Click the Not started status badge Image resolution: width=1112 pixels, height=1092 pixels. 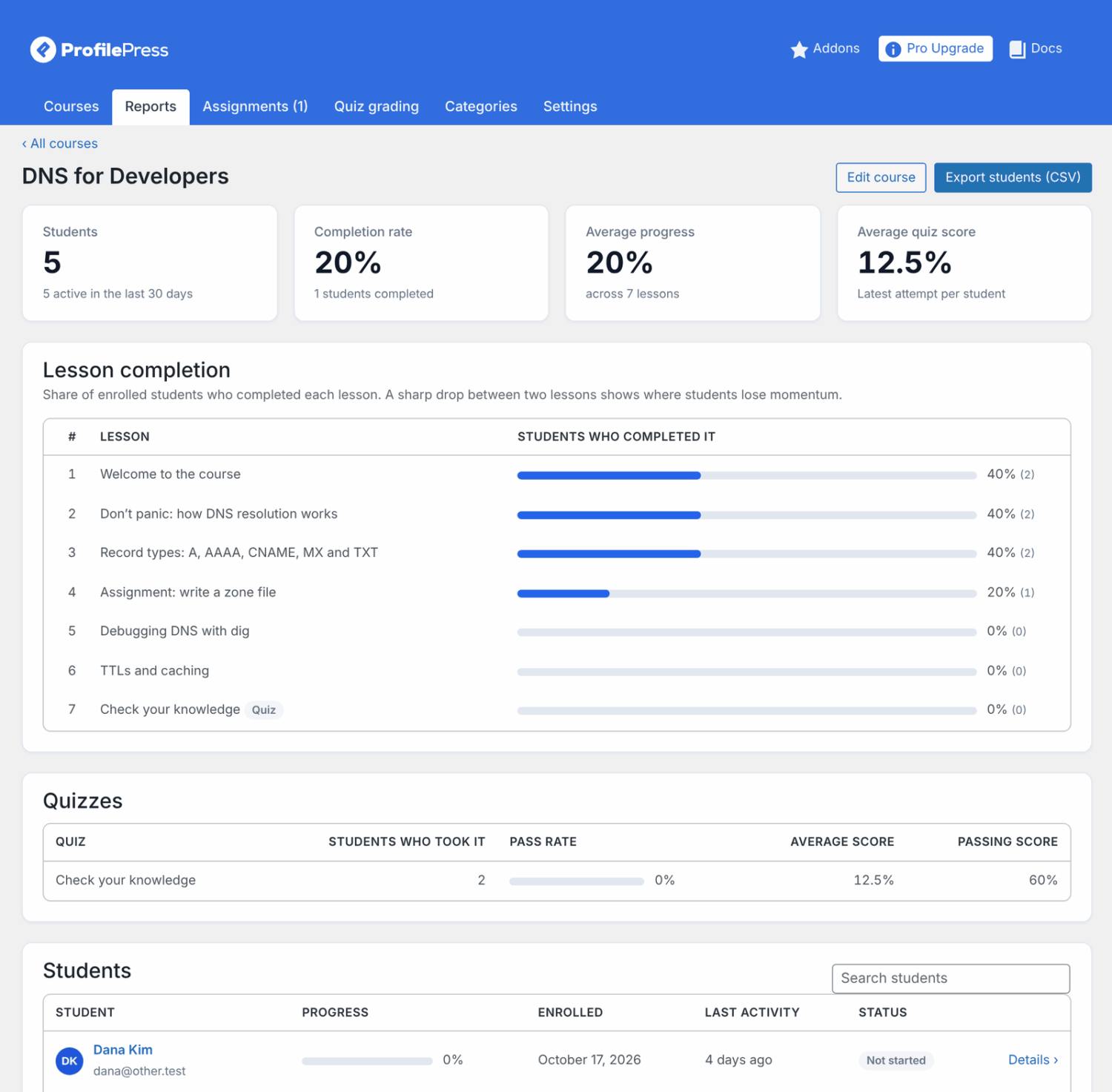[x=896, y=1061]
